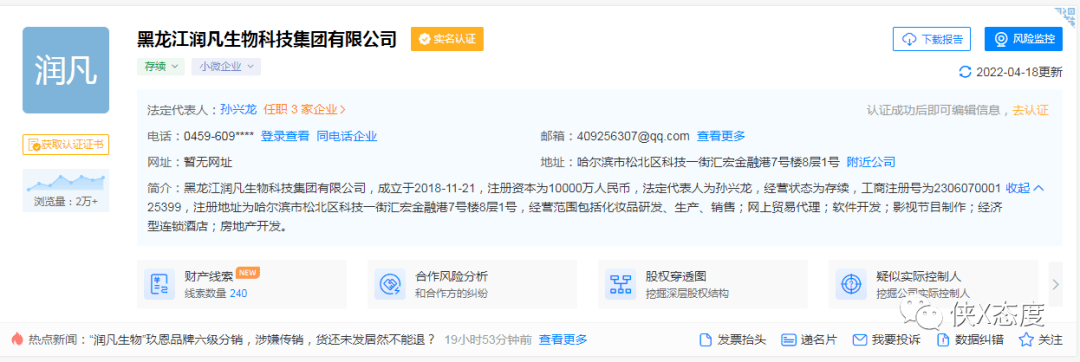Open the 实名认证 verified badge
The image size is (1080, 362).
pos(447,39)
